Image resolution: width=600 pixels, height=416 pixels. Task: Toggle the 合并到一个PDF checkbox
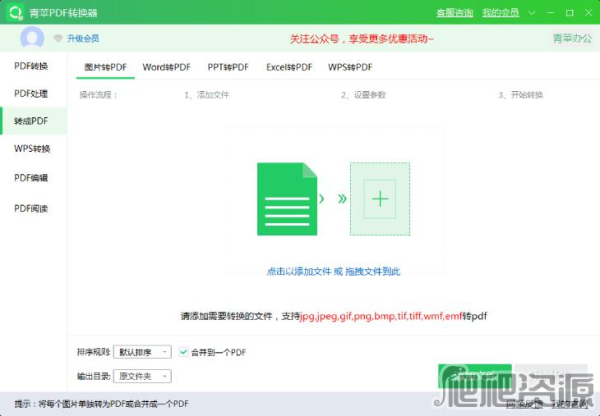coord(184,352)
